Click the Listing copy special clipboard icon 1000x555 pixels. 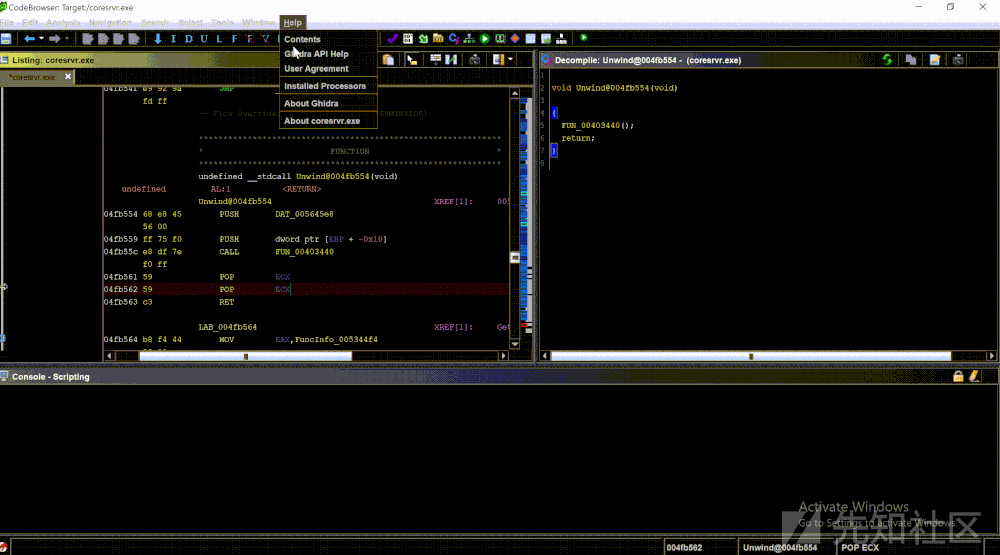tap(388, 60)
